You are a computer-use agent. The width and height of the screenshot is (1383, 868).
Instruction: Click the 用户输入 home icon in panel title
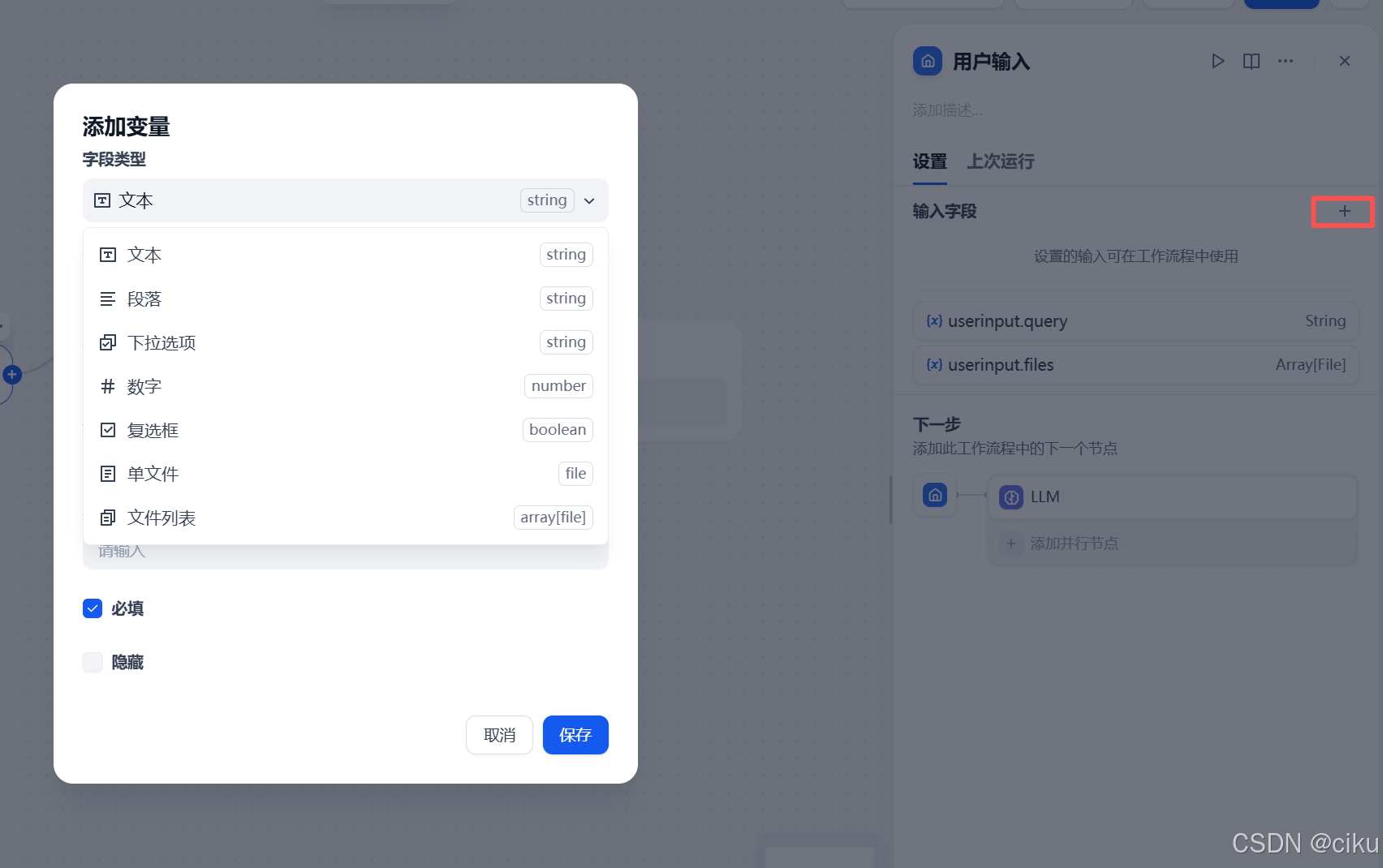[928, 61]
